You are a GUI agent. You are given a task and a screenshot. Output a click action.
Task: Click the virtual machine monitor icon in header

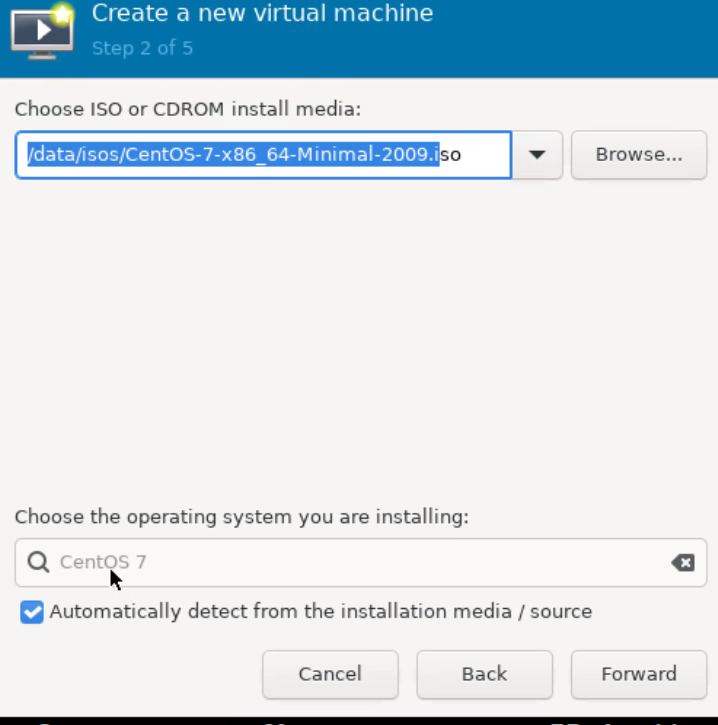(x=40, y=32)
